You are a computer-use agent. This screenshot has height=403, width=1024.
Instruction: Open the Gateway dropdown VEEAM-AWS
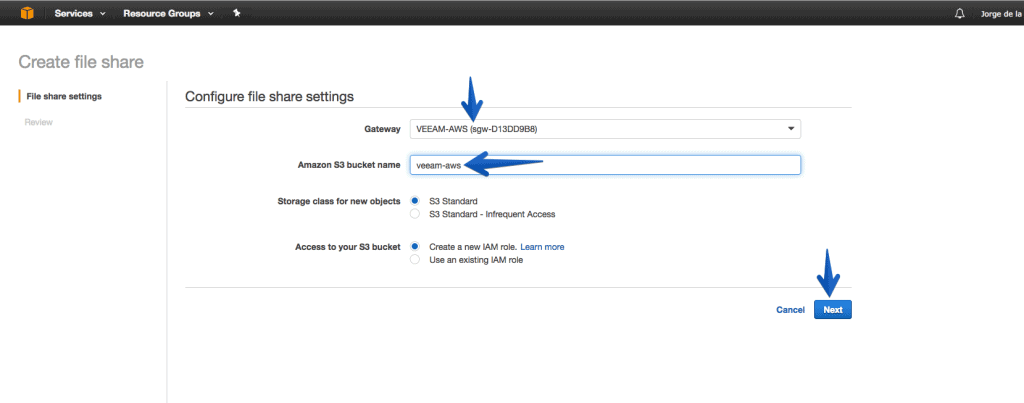[x=605, y=129]
